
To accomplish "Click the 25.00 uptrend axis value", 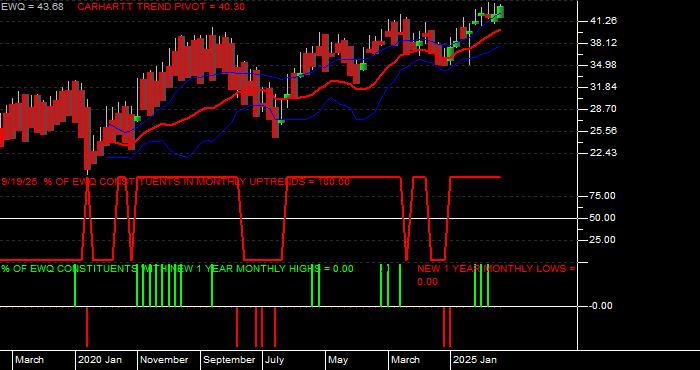I will pos(603,240).
